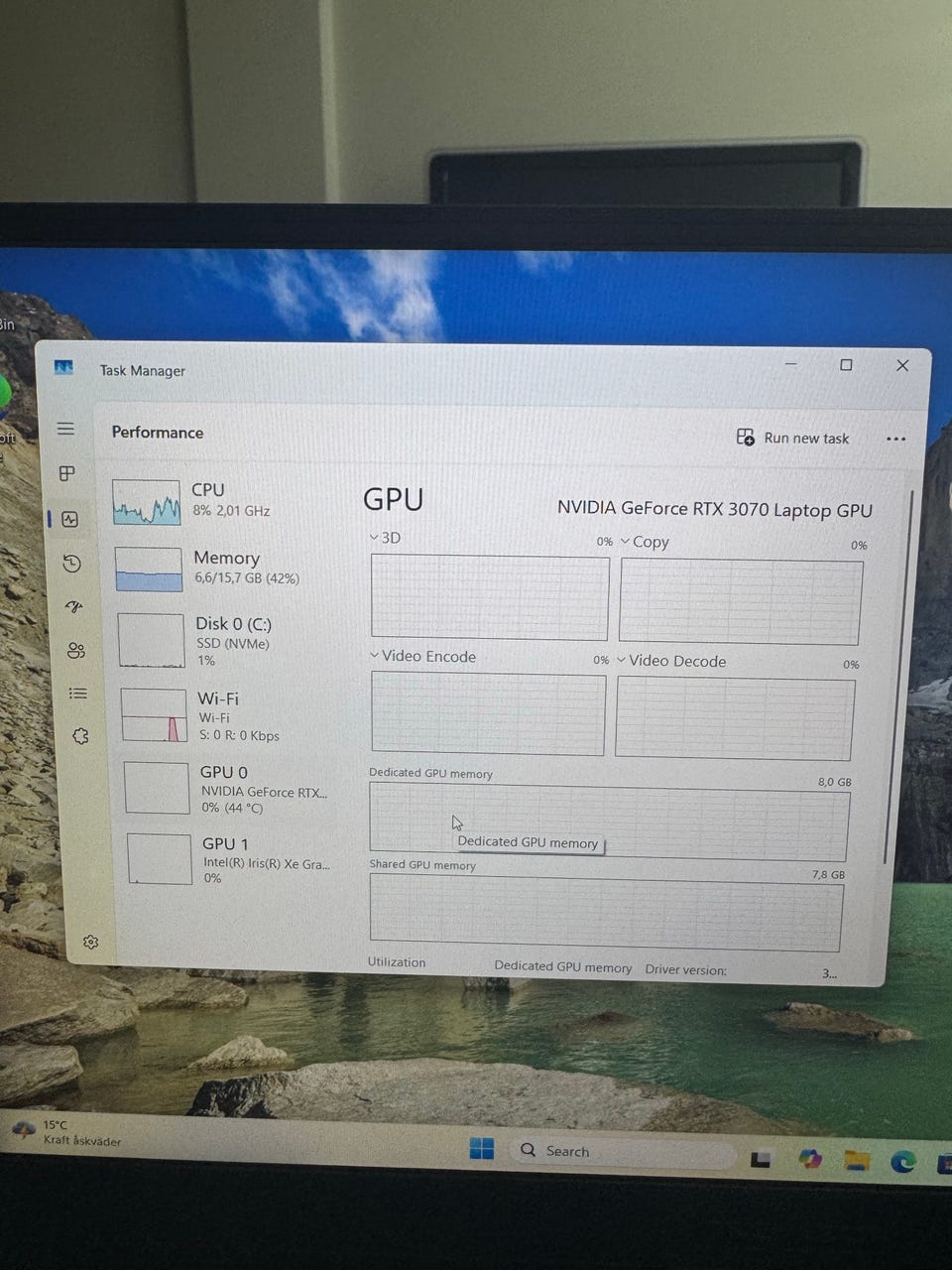Click the 7,8 GB shared memory label

(x=828, y=875)
